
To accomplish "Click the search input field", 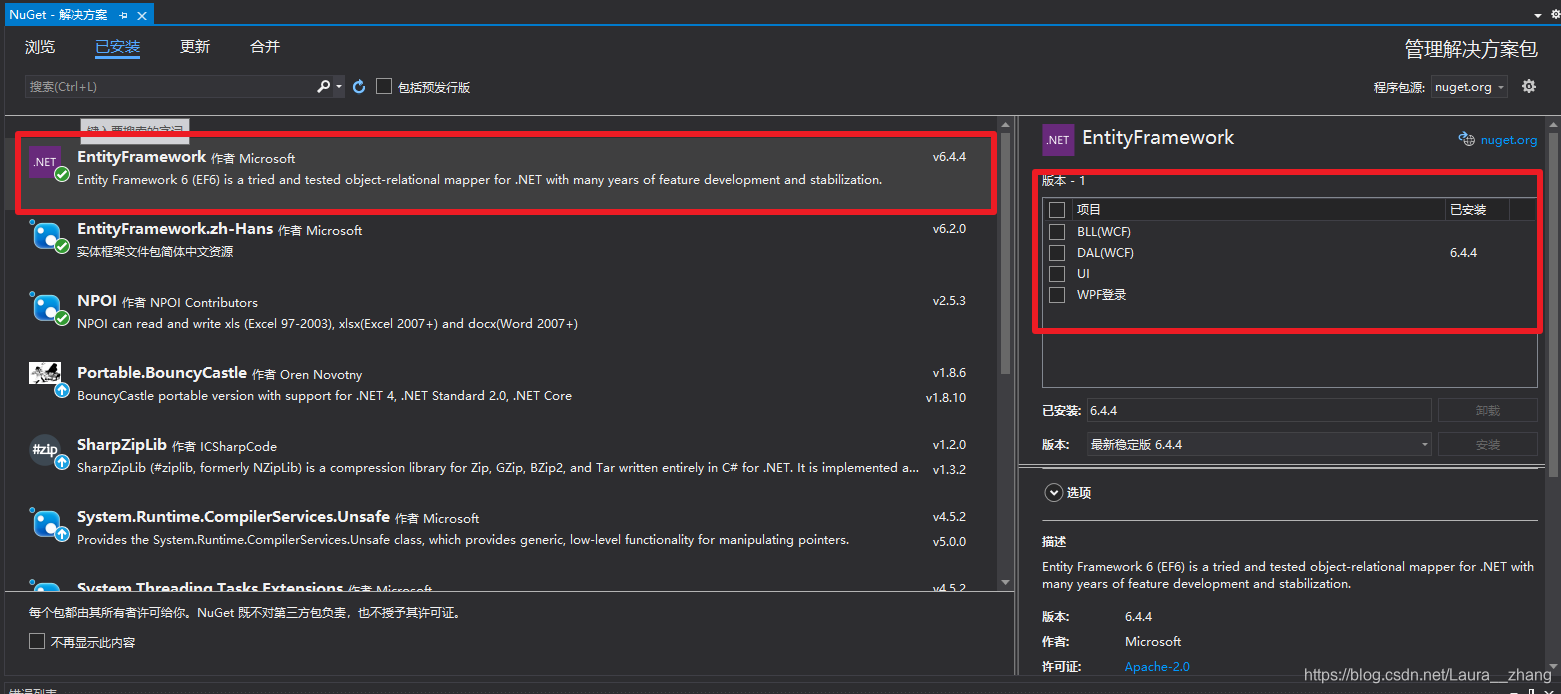I will (169, 87).
